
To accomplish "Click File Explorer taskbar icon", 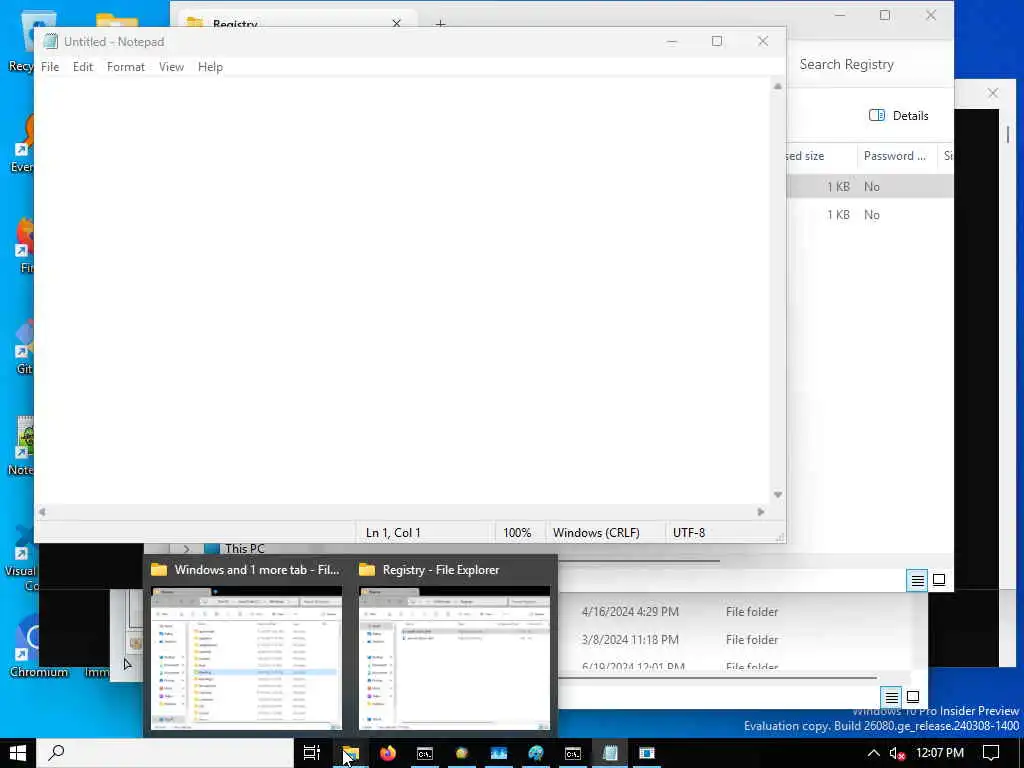I will coord(351,753).
